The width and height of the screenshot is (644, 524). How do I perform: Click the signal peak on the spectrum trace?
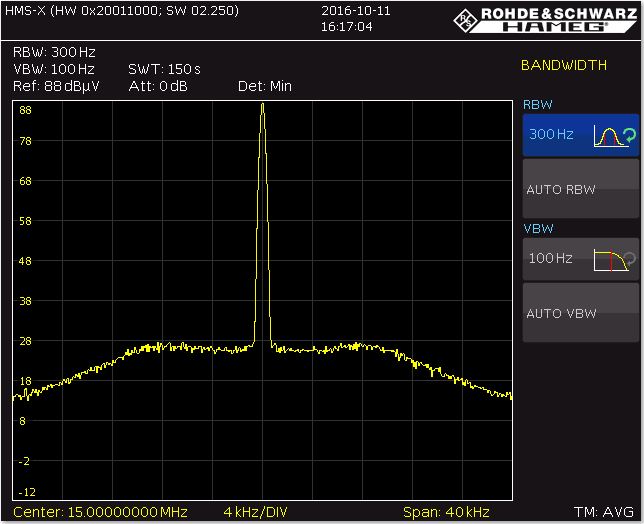[x=262, y=105]
